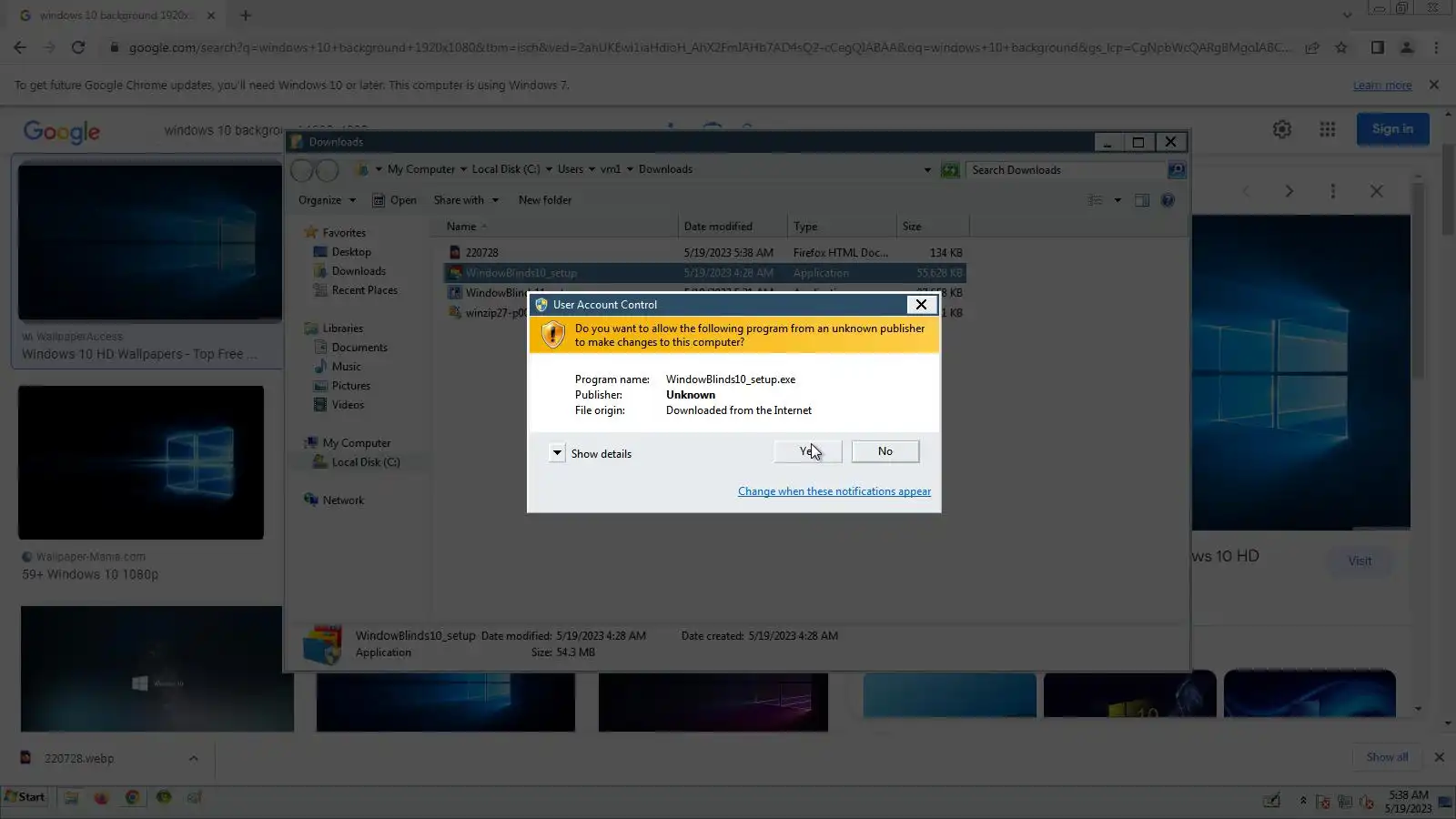Screen dimensions: 1456x819
Task: Click the Google logo
Action: (x=62, y=132)
